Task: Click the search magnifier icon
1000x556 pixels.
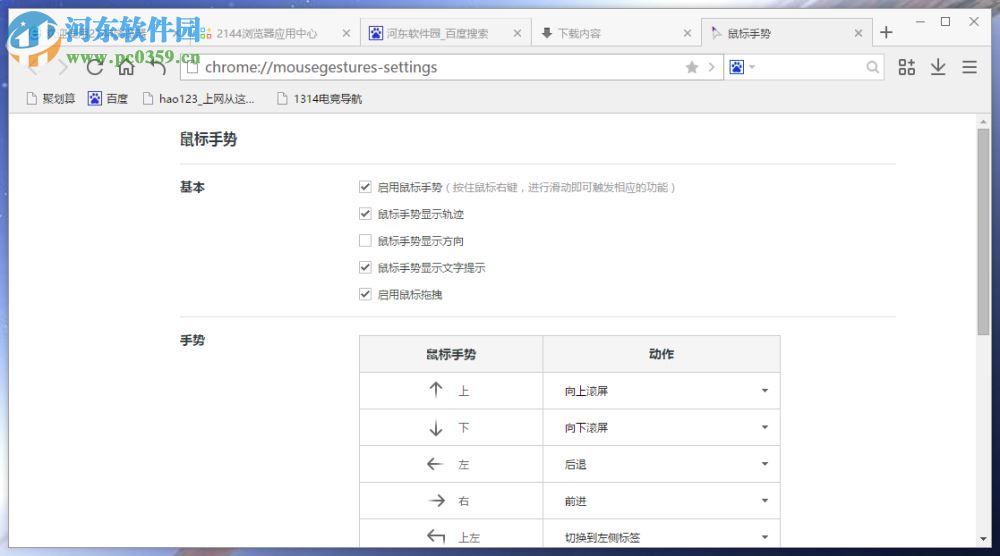Action: pos(873,67)
